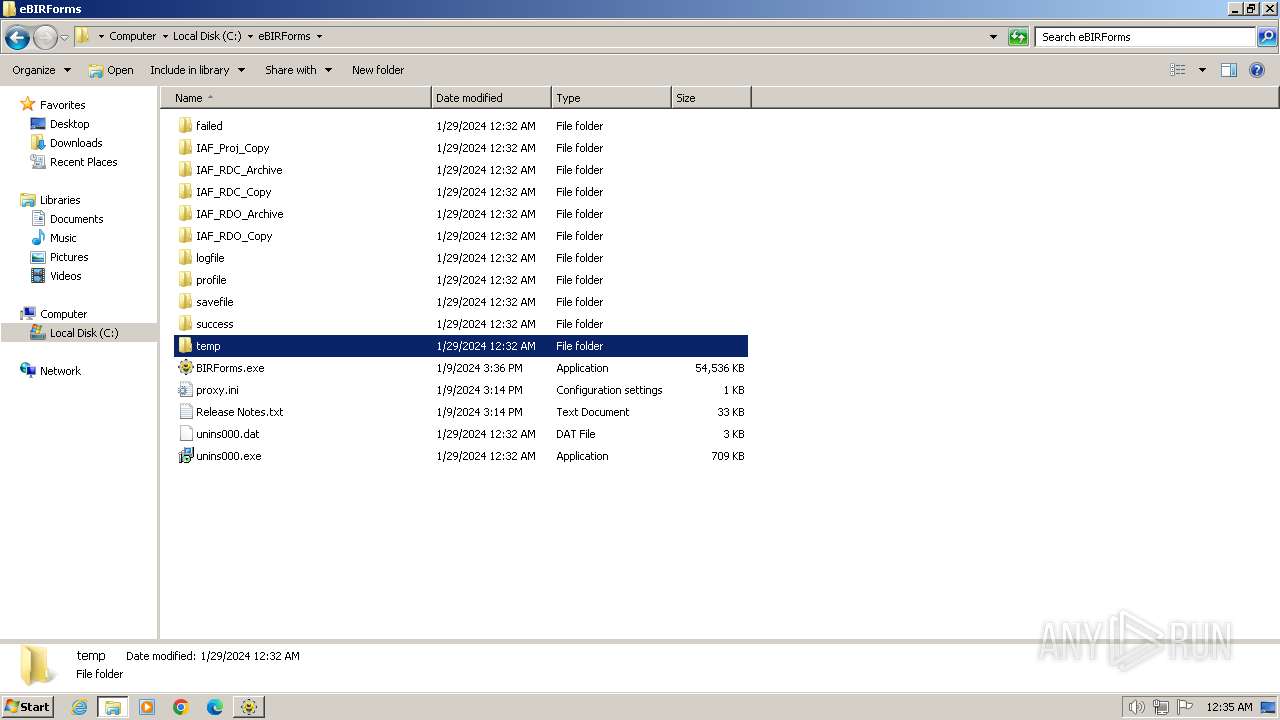
Task: Open Windows Media Player from the taskbar
Action: tap(147, 707)
